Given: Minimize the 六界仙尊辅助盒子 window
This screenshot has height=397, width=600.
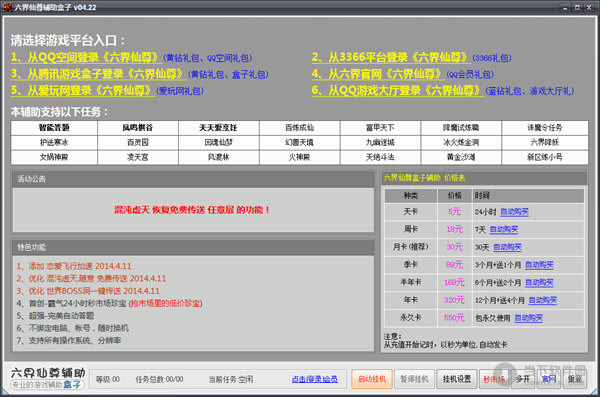Looking at the screenshot, I should click(565, 7).
